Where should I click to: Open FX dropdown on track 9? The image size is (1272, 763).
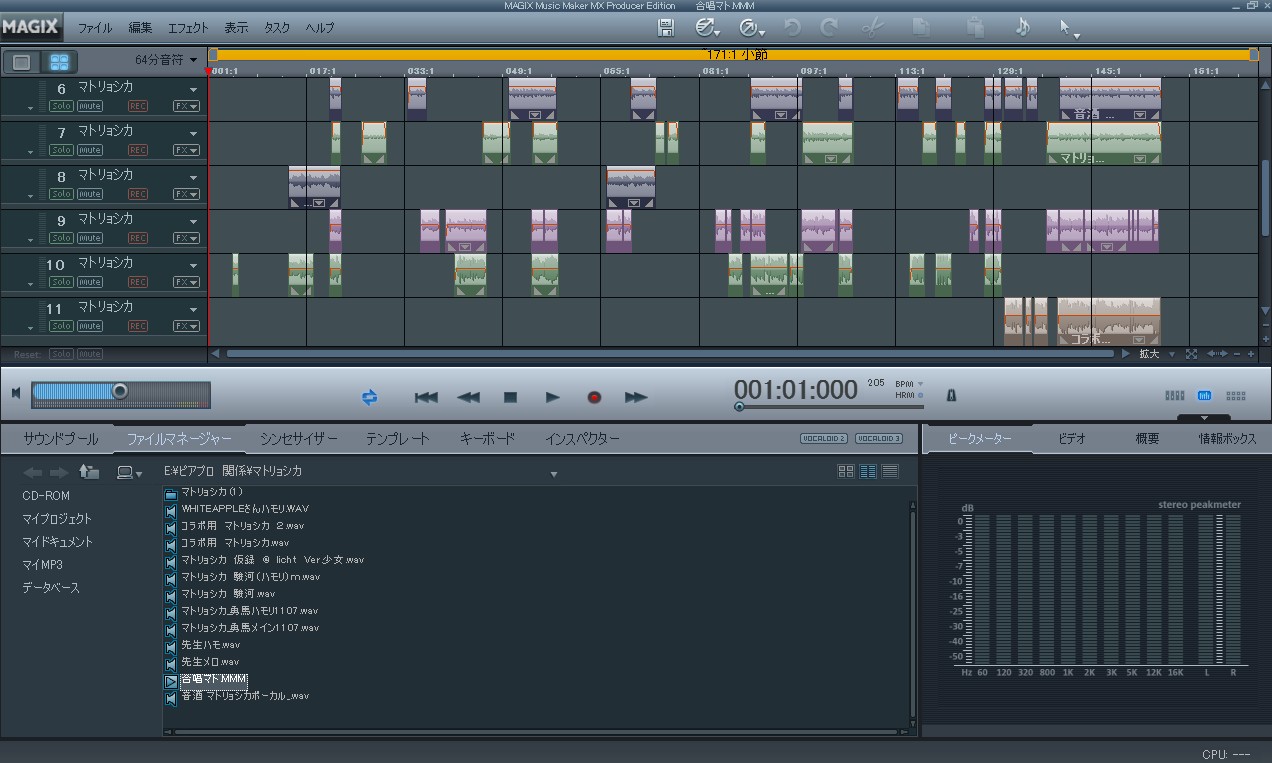click(186, 238)
